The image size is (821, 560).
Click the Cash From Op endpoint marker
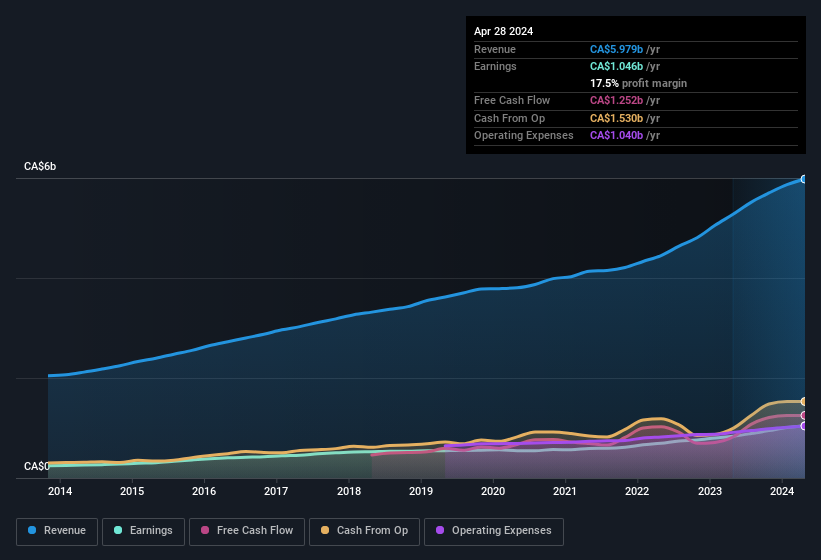click(x=804, y=401)
